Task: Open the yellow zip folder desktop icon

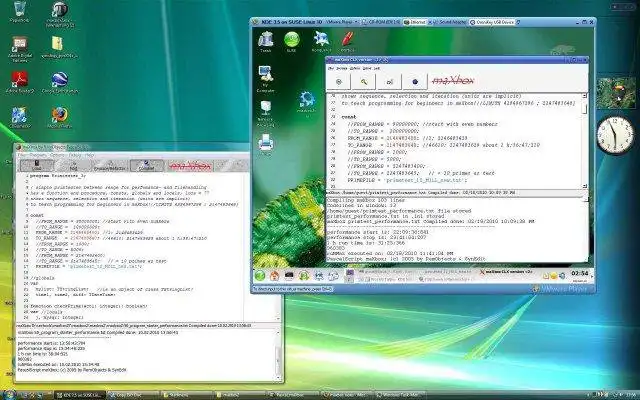Action: tap(59, 47)
